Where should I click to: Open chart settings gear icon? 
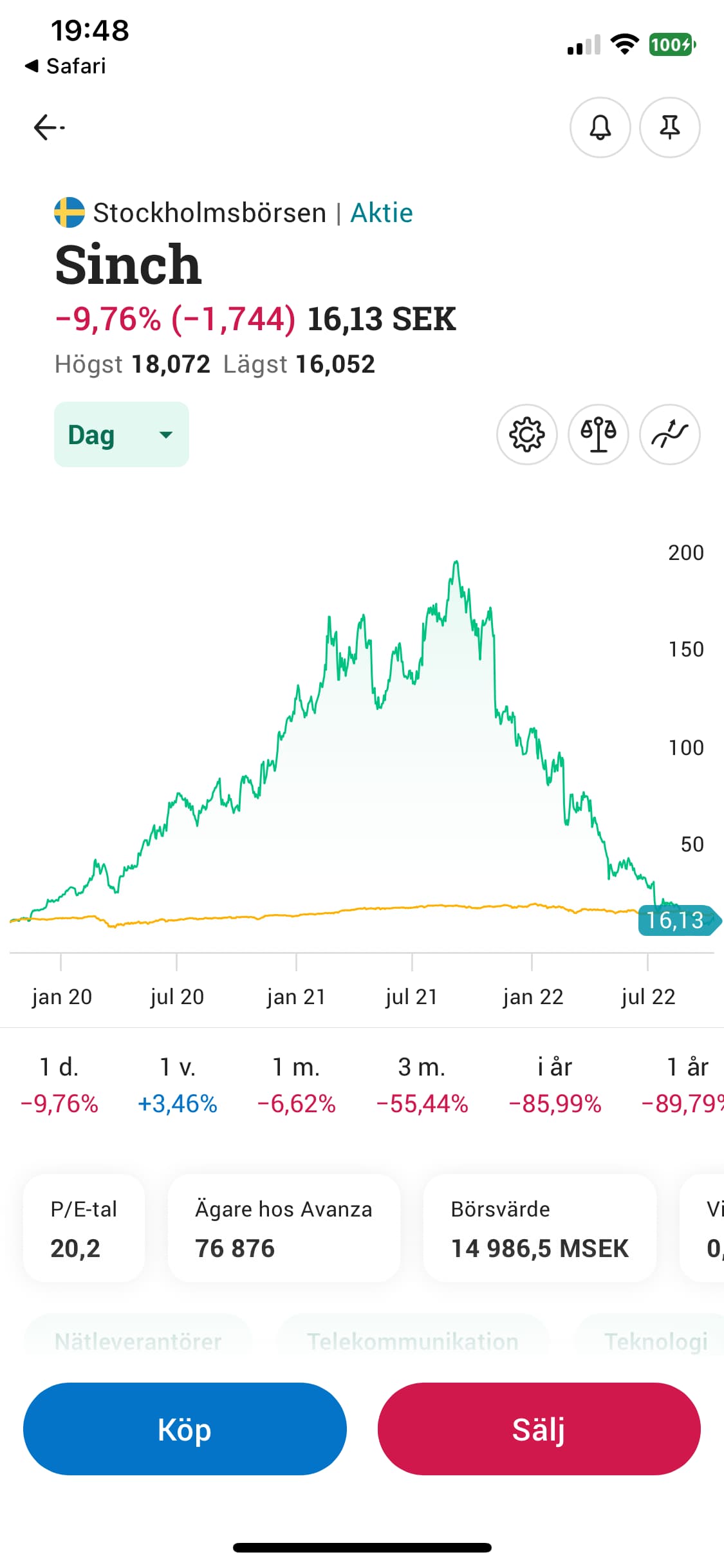526,434
